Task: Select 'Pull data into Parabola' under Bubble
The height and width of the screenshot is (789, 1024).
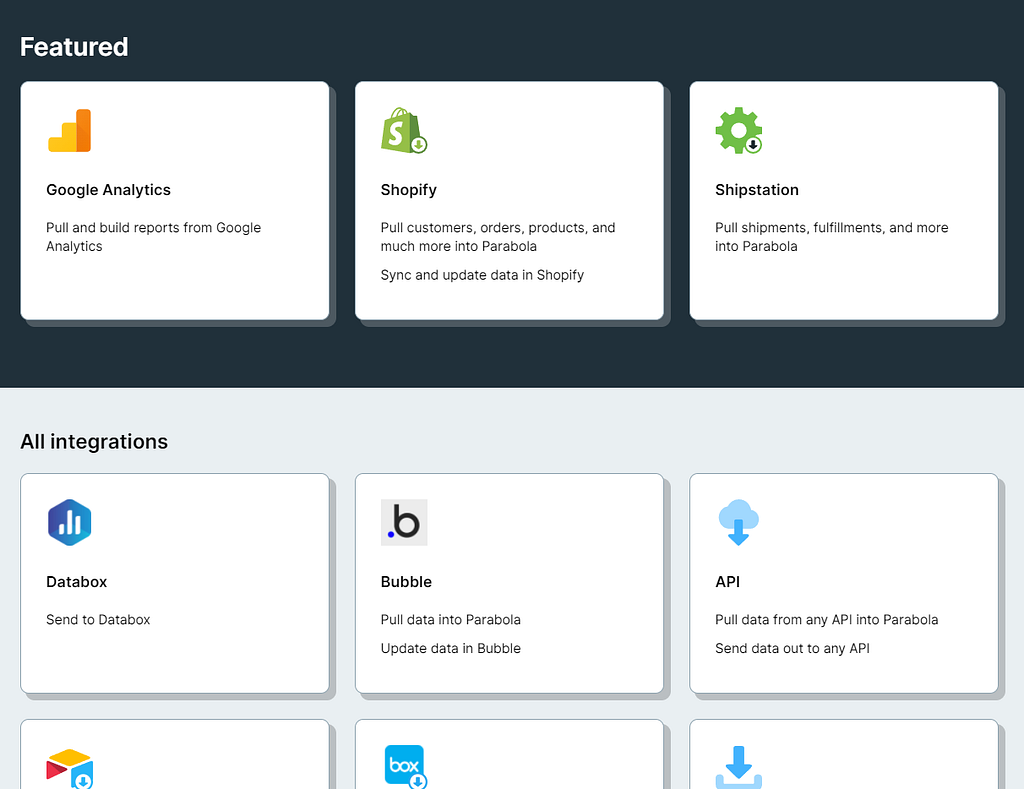Action: click(x=451, y=620)
